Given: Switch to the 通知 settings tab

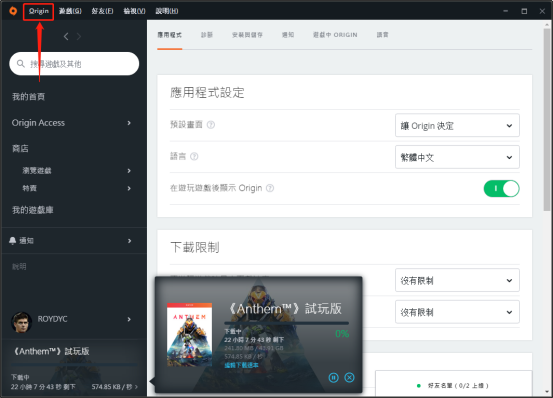Looking at the screenshot, I should [x=288, y=35].
